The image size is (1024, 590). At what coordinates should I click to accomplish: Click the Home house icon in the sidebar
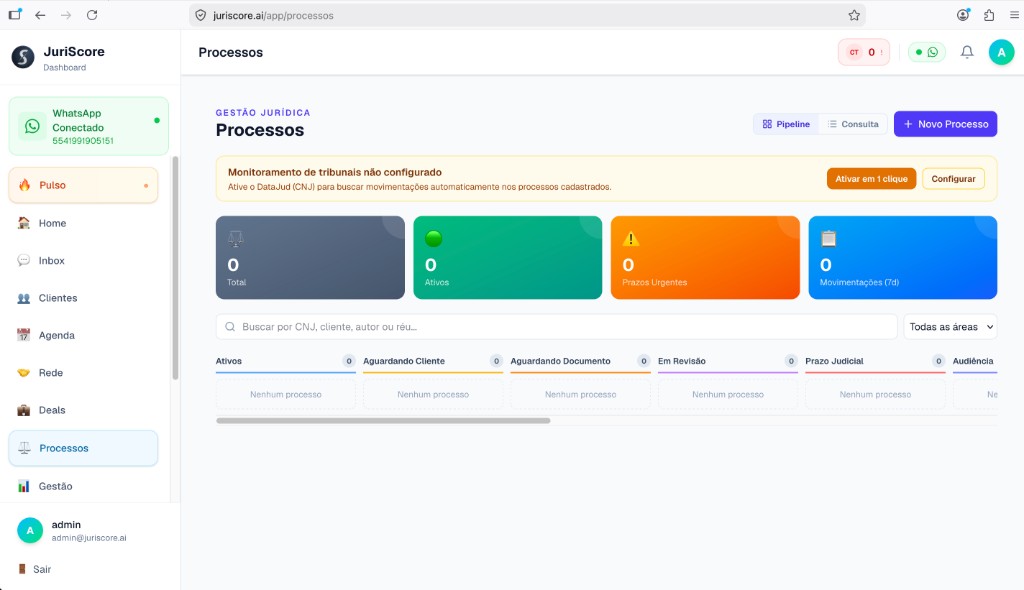[24, 223]
